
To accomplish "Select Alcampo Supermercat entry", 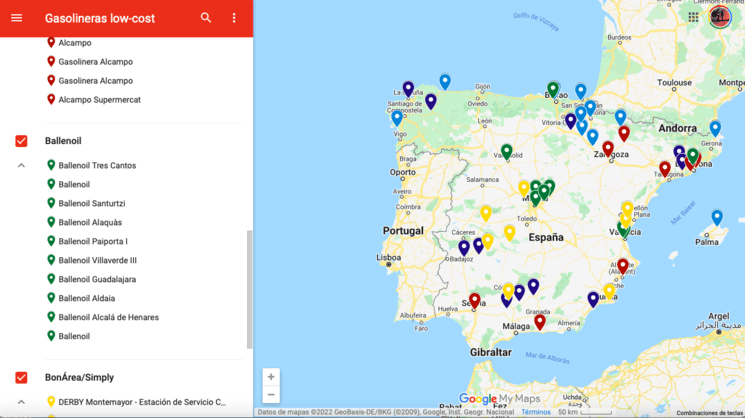I will [100, 100].
